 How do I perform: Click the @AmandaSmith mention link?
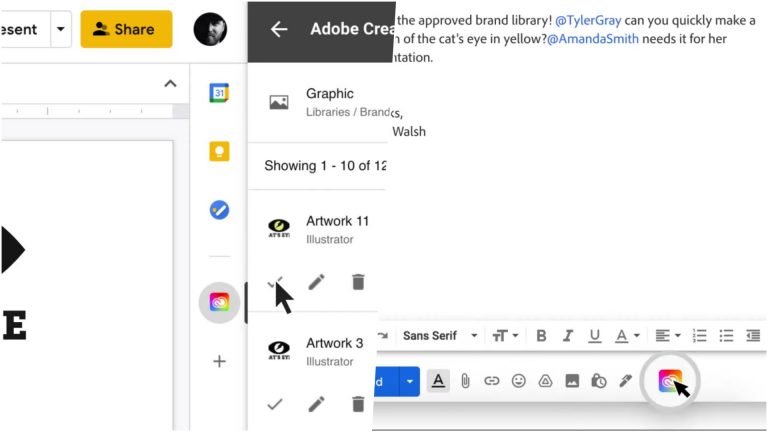[593, 39]
